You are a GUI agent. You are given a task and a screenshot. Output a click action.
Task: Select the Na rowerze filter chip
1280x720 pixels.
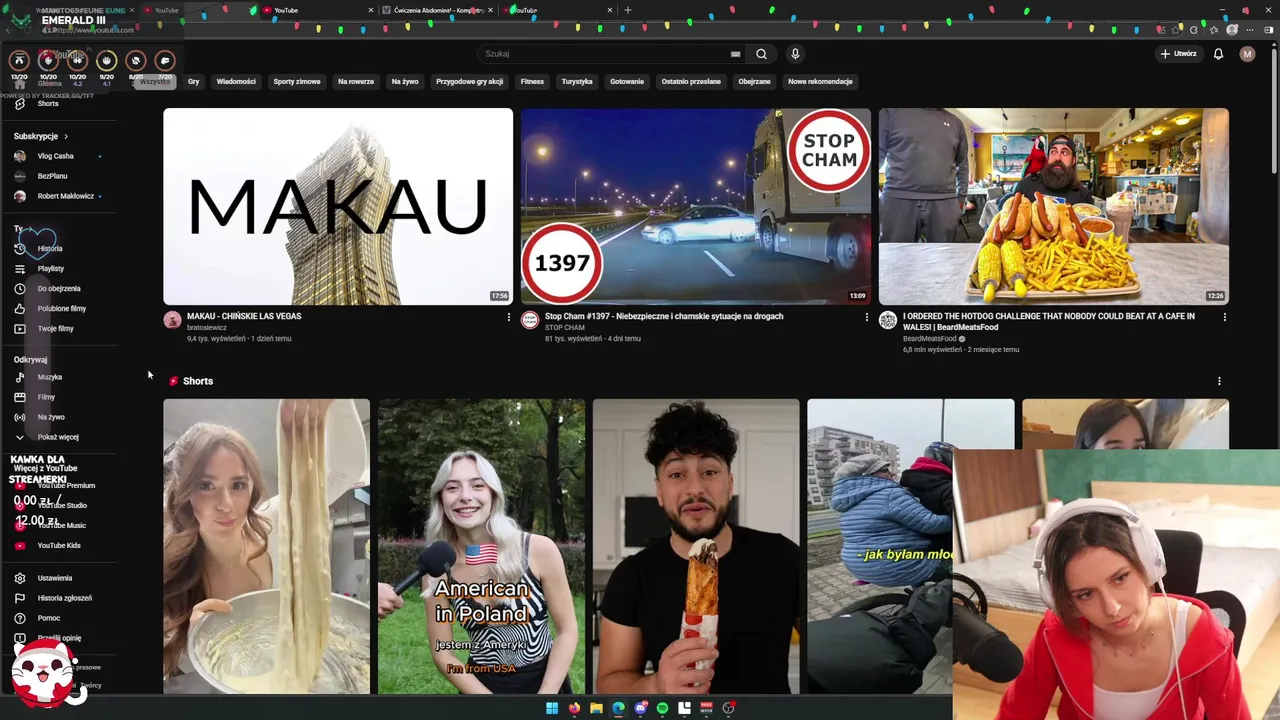tap(356, 82)
